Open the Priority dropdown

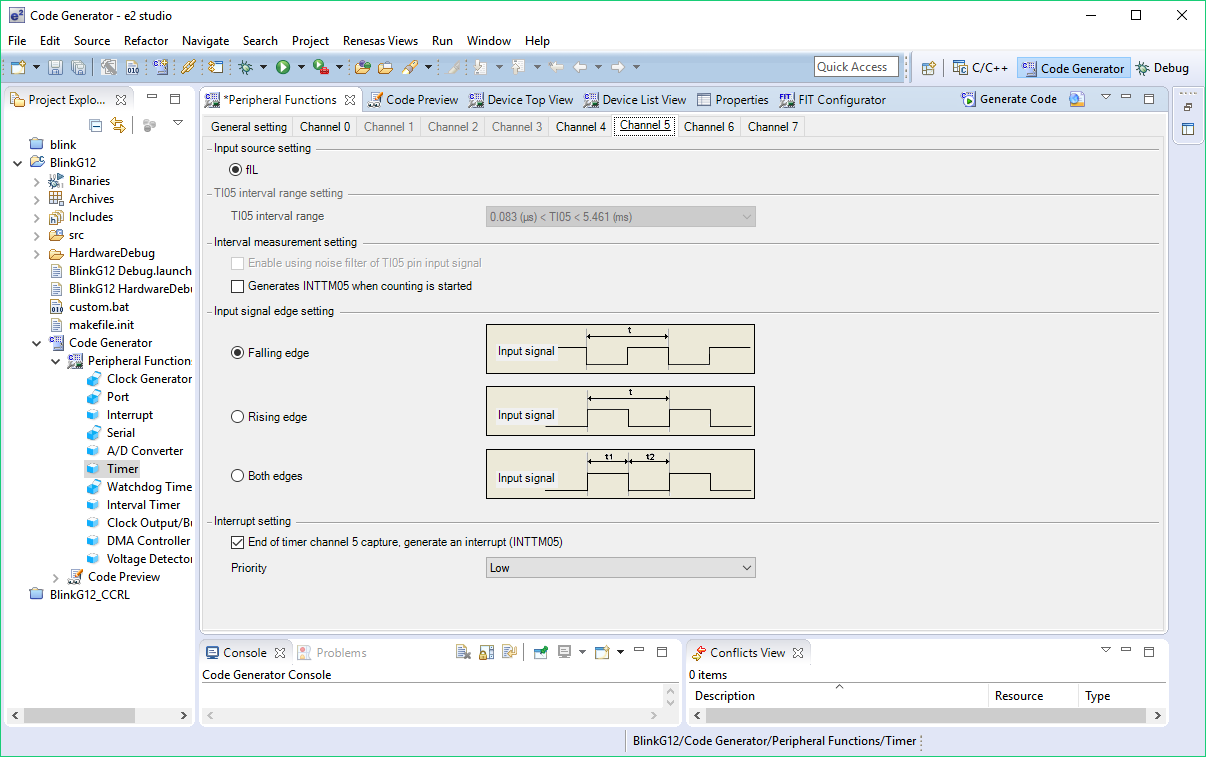click(x=620, y=568)
